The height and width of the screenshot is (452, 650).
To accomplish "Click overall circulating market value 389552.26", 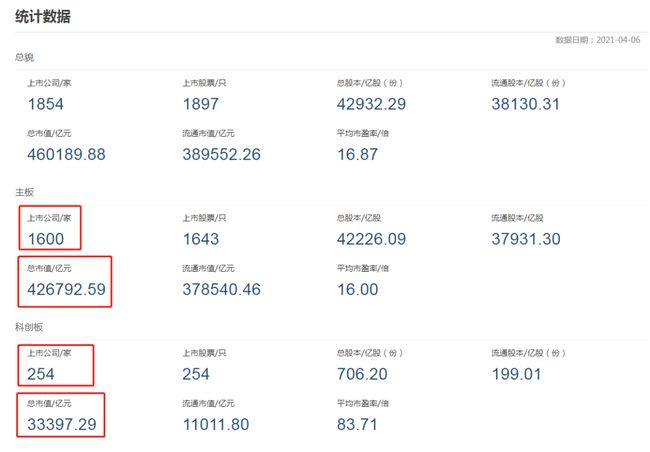I will pyautogui.click(x=221, y=155).
